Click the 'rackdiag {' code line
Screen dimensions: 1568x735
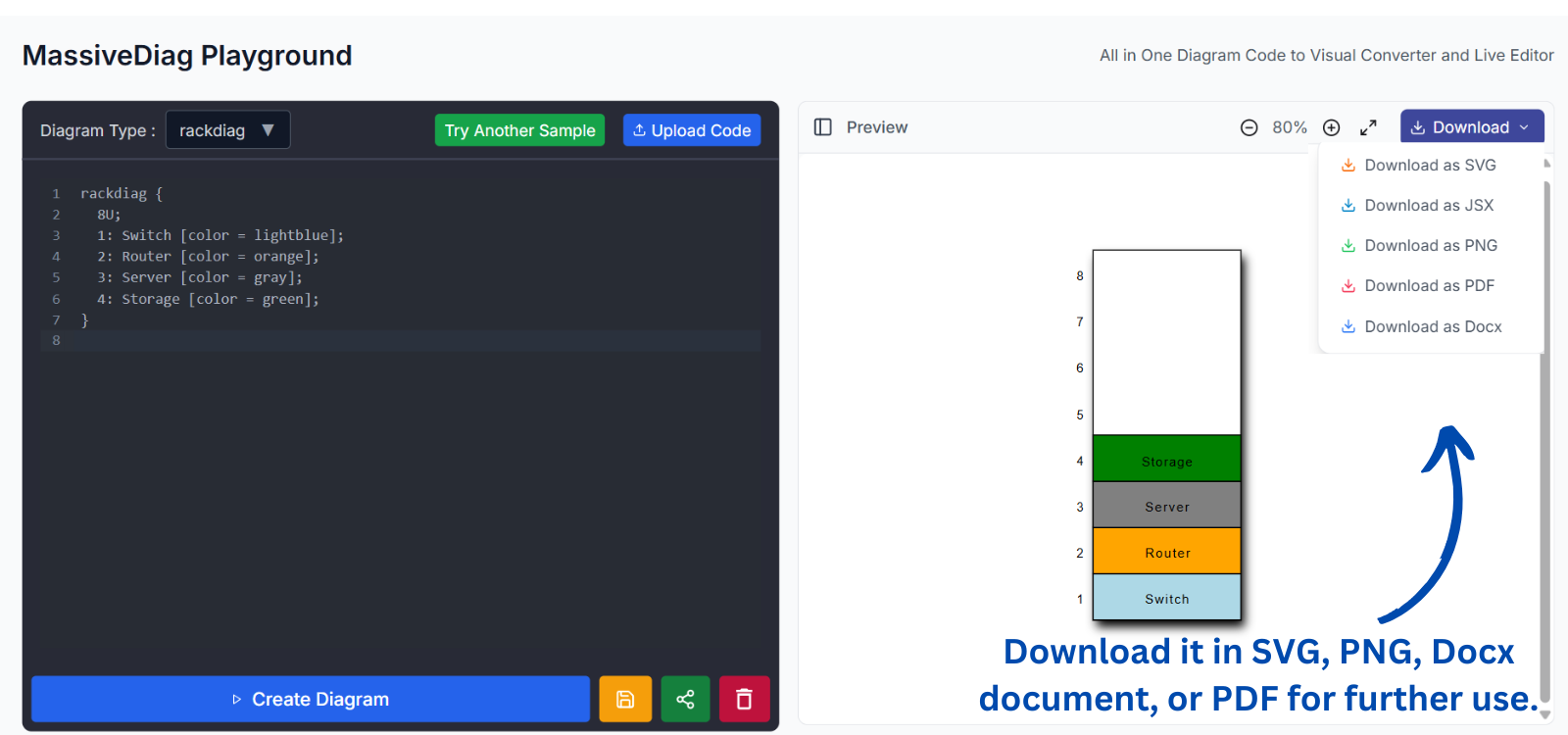click(x=122, y=193)
